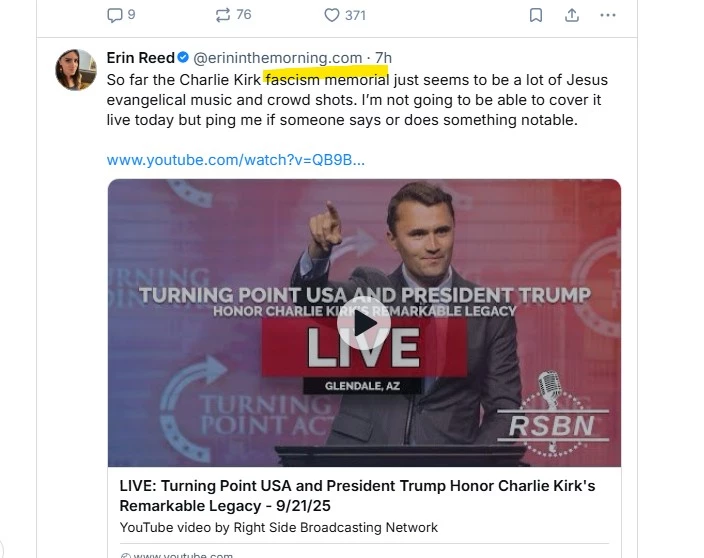Click the Erin Reed display name
Screen dimensions: 704x558
[x=140, y=57]
